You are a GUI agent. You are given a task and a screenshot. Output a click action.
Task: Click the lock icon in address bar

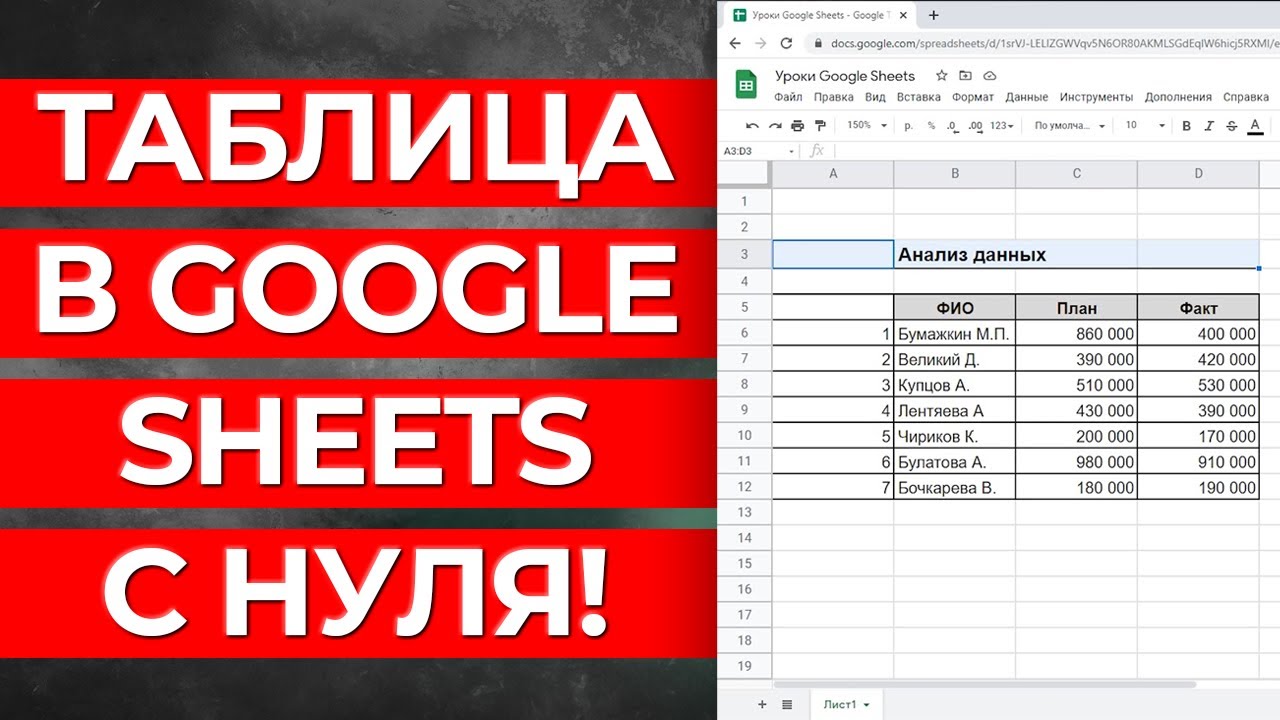(819, 43)
